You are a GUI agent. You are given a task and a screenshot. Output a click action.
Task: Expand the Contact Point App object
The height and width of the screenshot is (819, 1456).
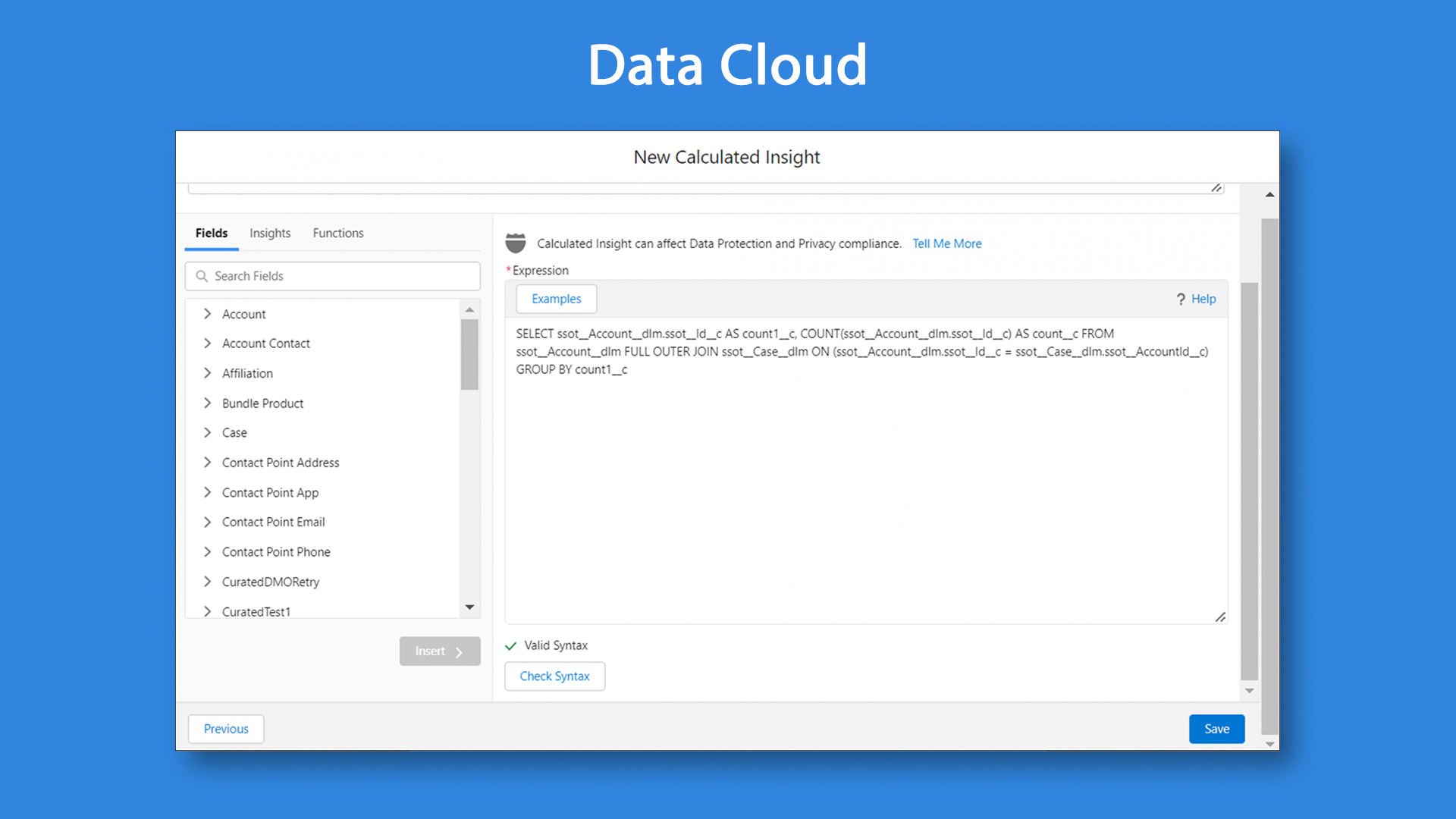pos(207,493)
